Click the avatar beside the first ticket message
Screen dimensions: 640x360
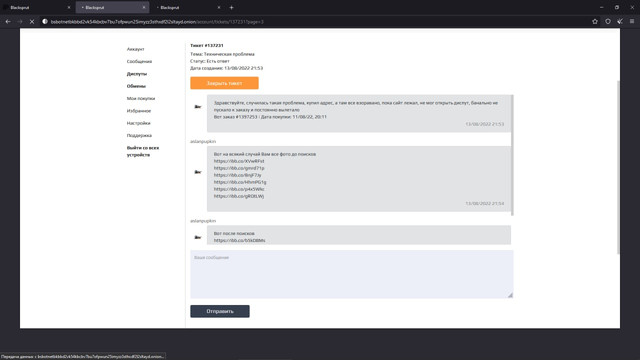point(198,107)
